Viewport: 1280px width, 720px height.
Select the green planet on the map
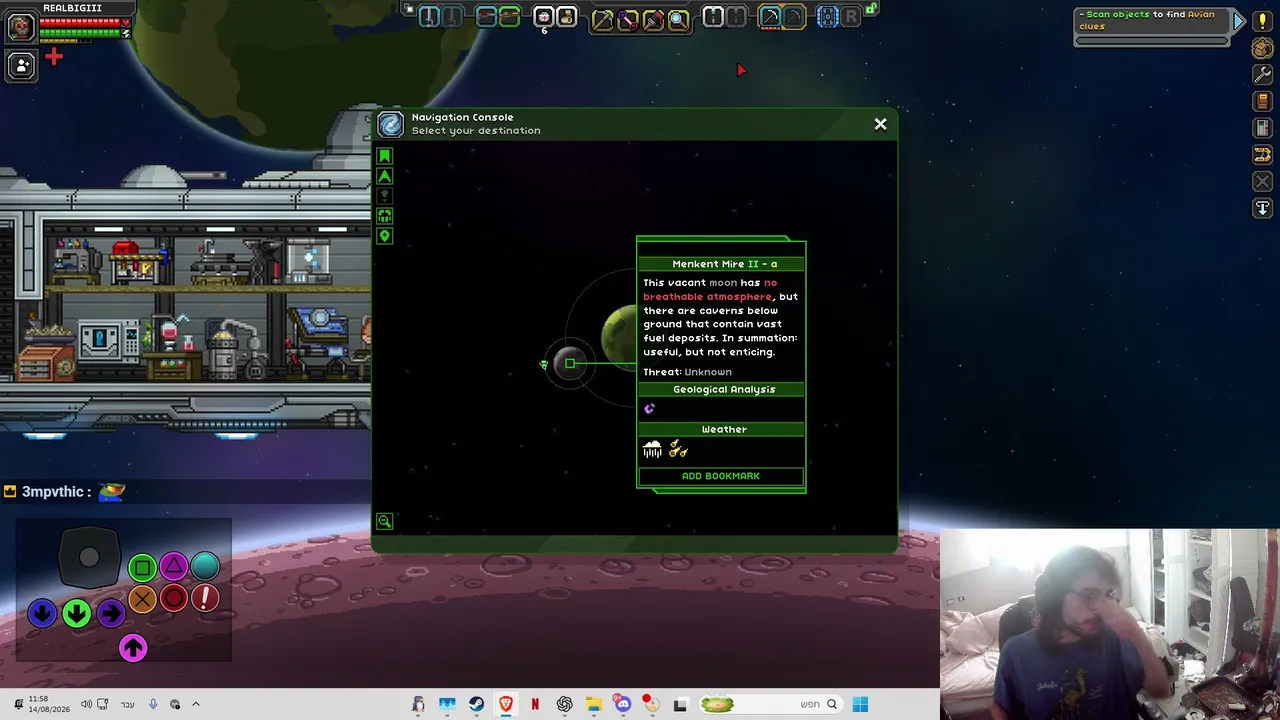click(x=620, y=336)
